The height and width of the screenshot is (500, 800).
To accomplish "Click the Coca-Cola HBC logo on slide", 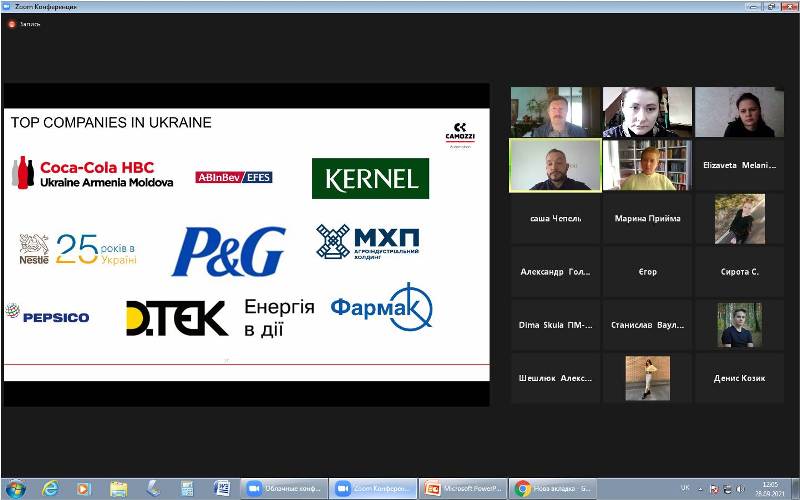I will (x=92, y=173).
